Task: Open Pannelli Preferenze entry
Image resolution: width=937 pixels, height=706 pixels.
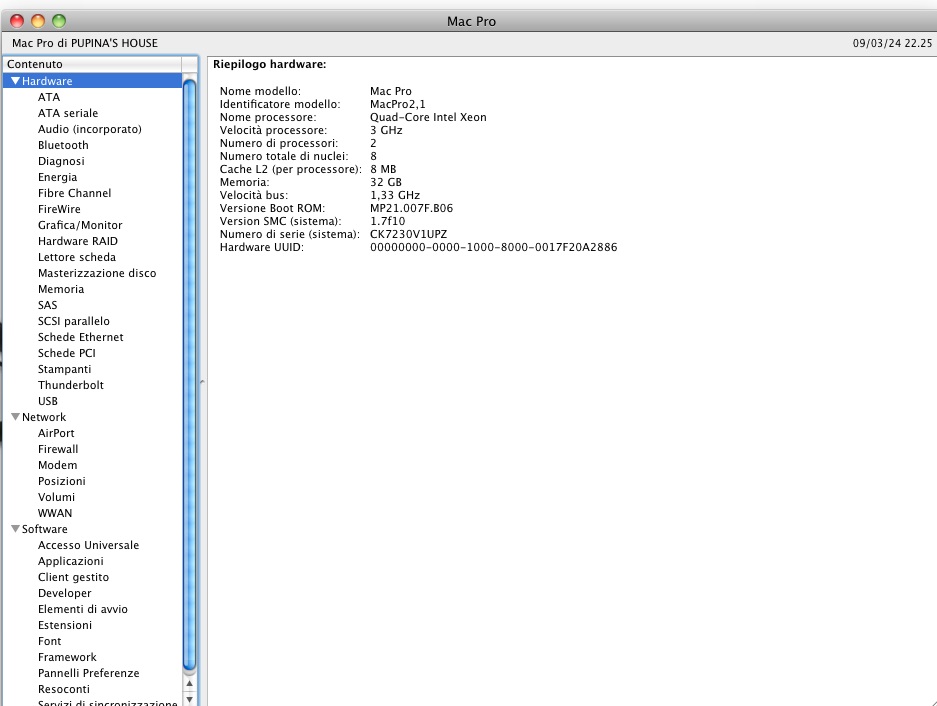Action: click(88, 673)
